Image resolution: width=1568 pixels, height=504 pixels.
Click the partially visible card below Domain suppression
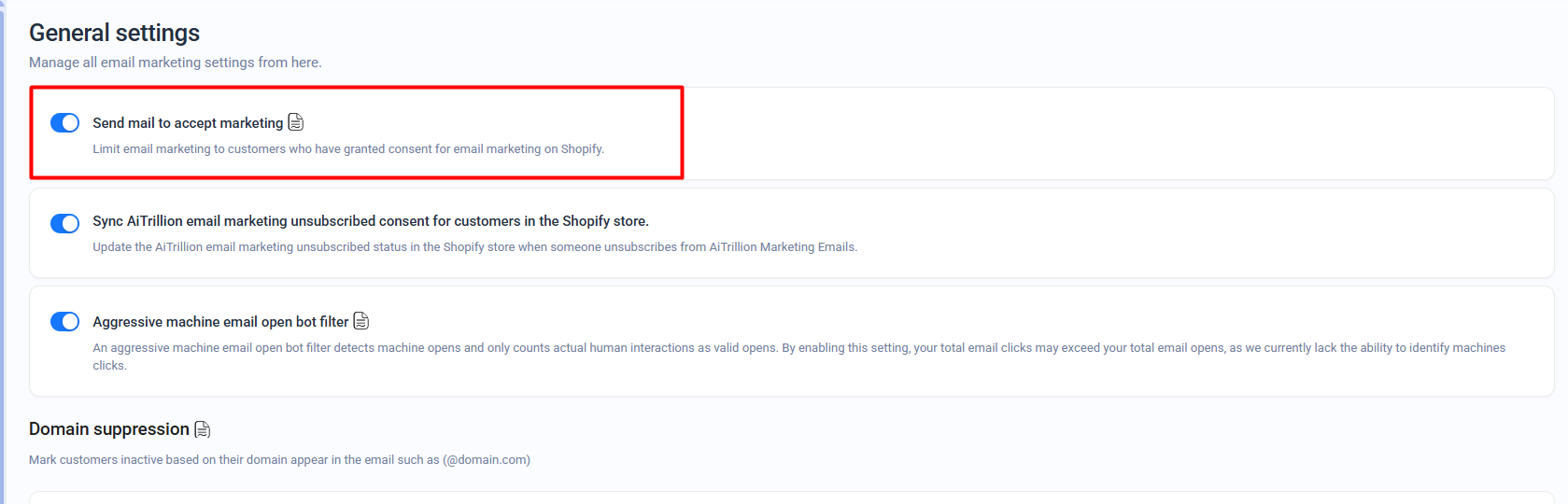tap(791, 497)
